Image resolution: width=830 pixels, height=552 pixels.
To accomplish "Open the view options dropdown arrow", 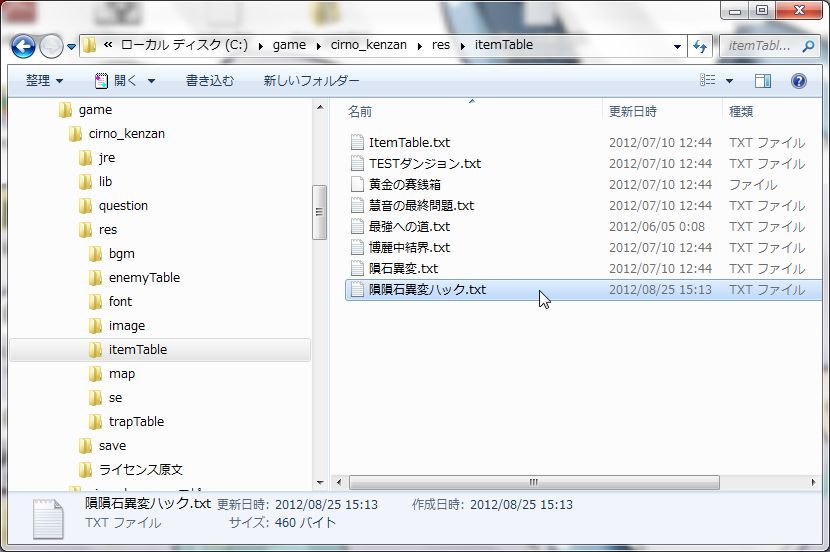I will (x=729, y=81).
